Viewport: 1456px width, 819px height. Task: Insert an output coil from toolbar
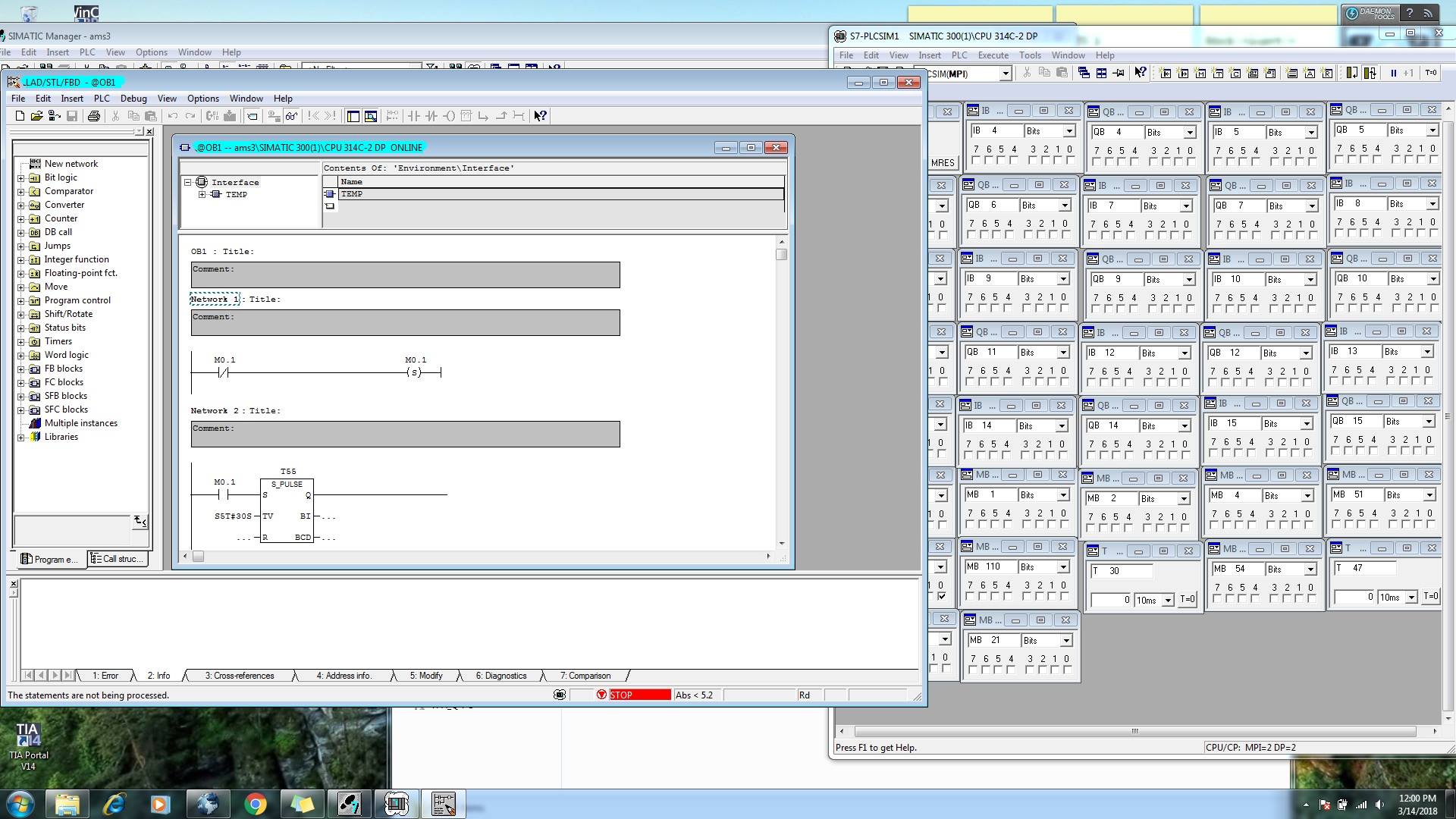(449, 116)
